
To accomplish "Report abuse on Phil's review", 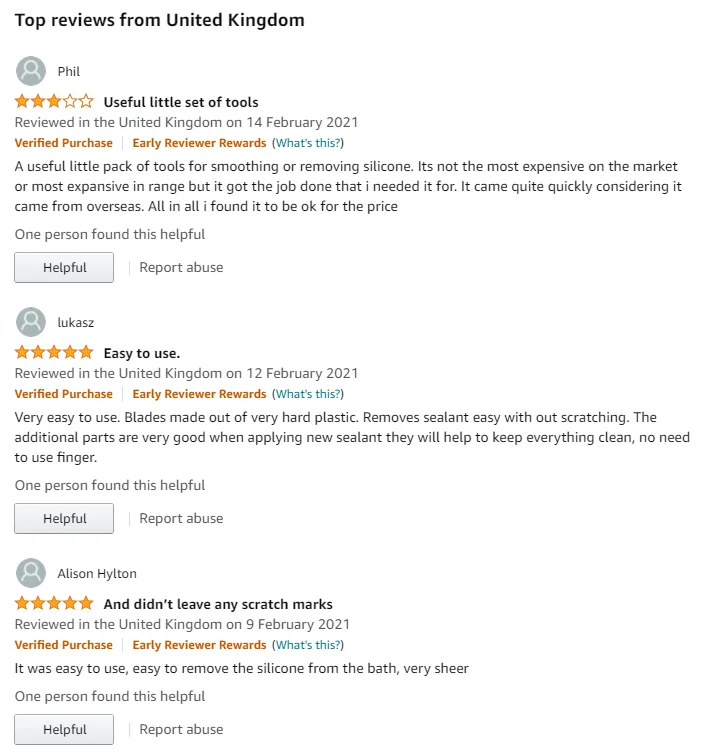I will click(x=181, y=267).
